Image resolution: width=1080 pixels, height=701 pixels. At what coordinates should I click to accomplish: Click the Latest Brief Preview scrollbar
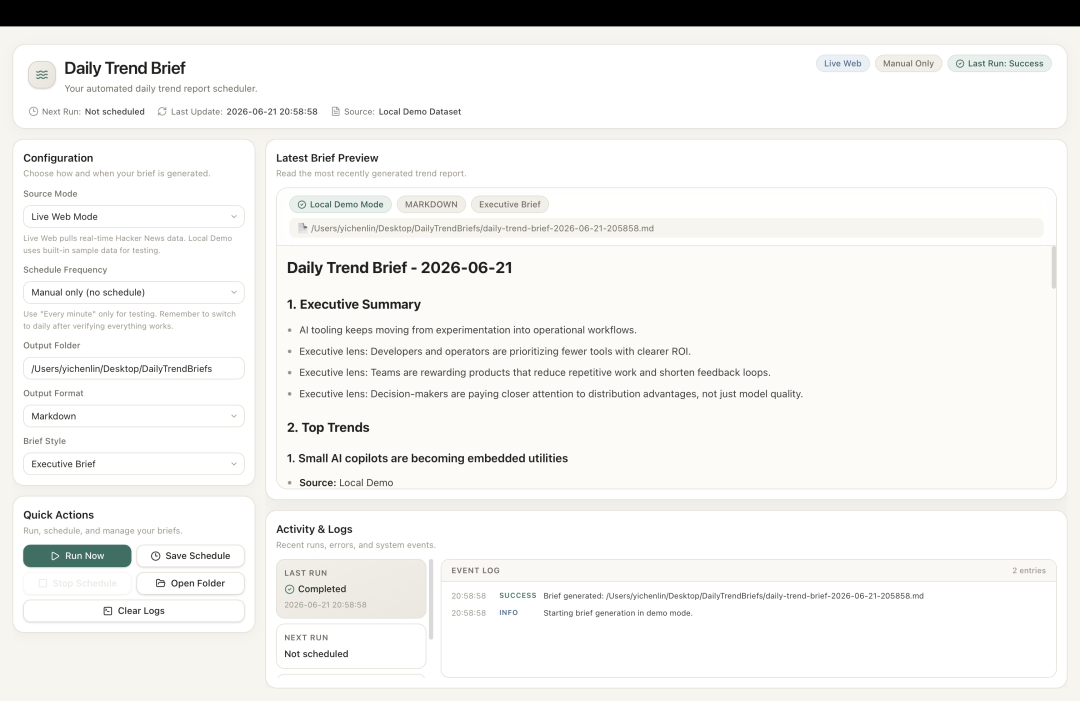pyautogui.click(x=1053, y=267)
